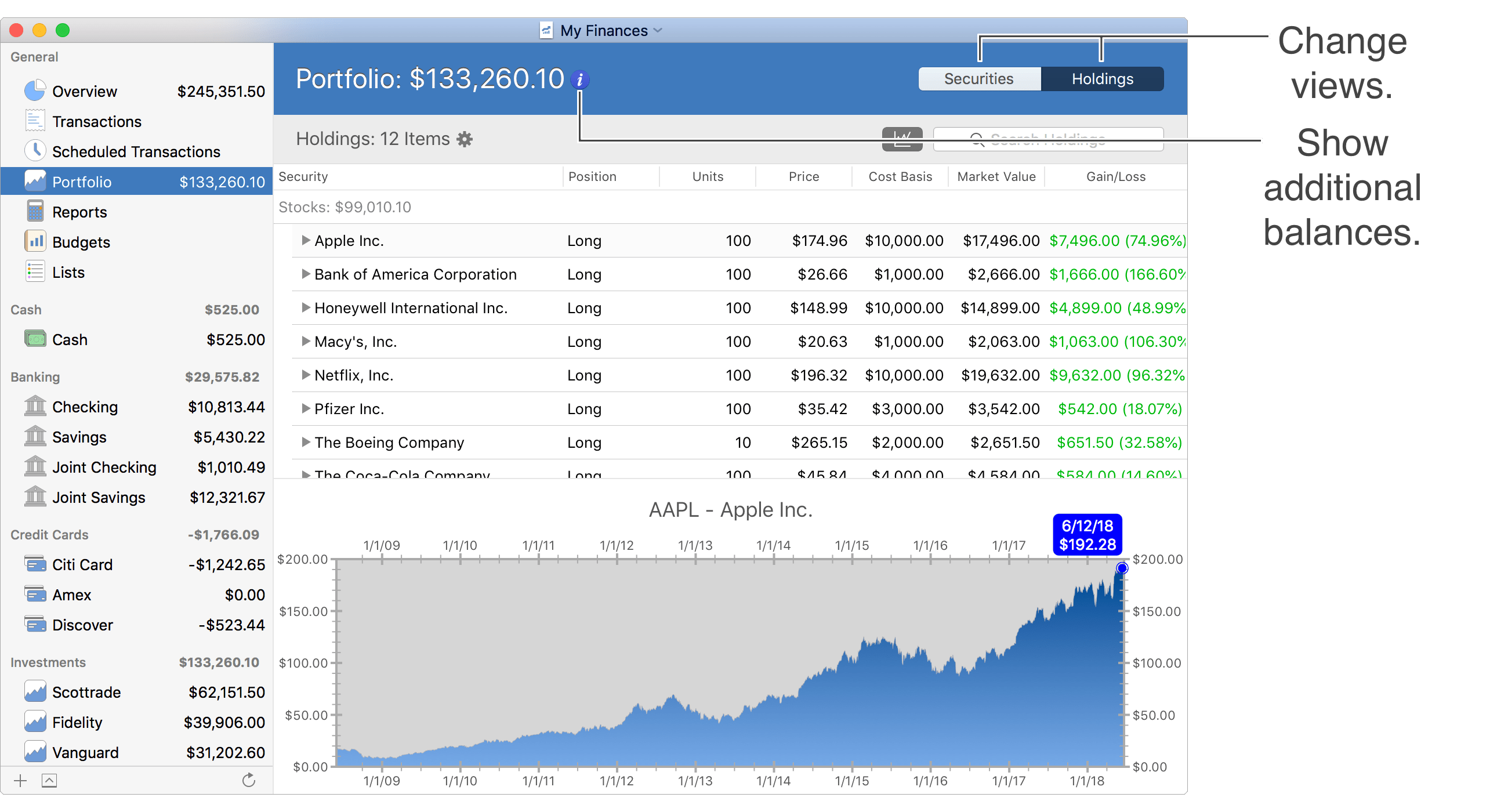Toggle the chart display button
The width and height of the screenshot is (1508, 812).
(x=901, y=139)
